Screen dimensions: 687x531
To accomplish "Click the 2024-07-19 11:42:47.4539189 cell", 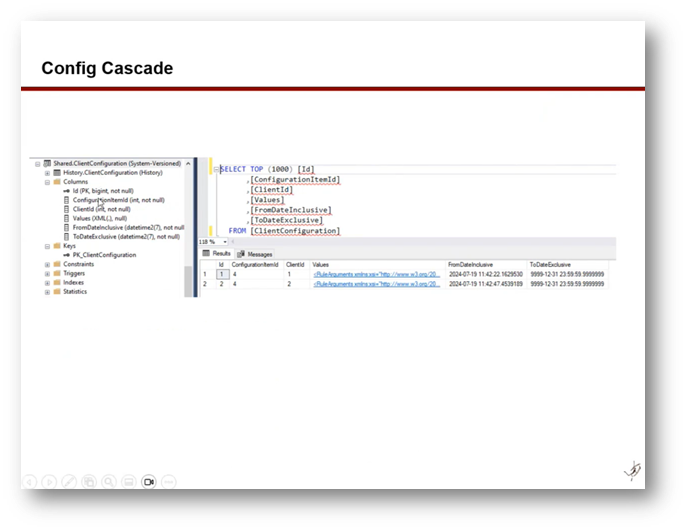I will point(486,284).
